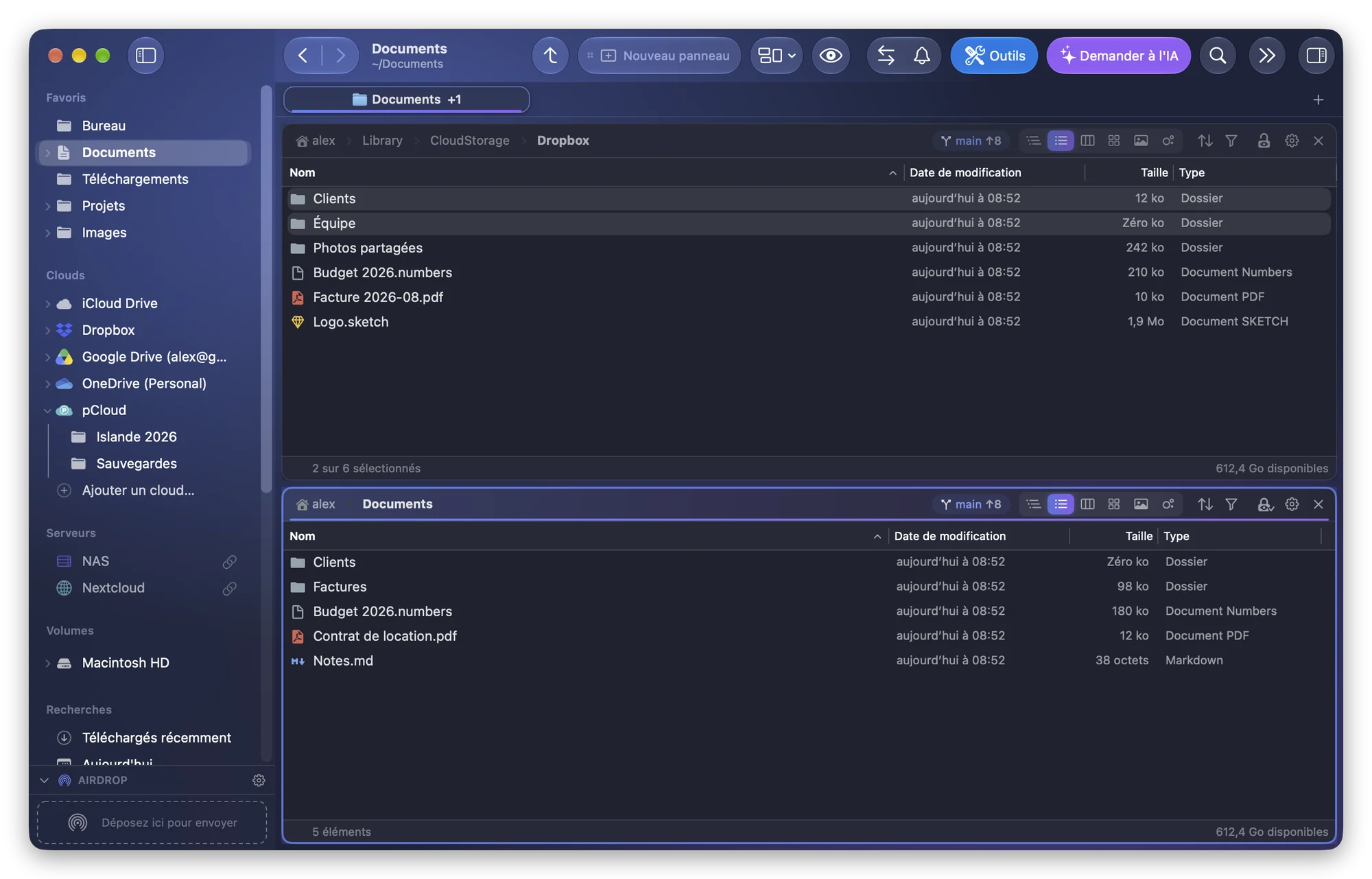
Task: Toggle the right inspector panel button
Action: pyautogui.click(x=1316, y=56)
